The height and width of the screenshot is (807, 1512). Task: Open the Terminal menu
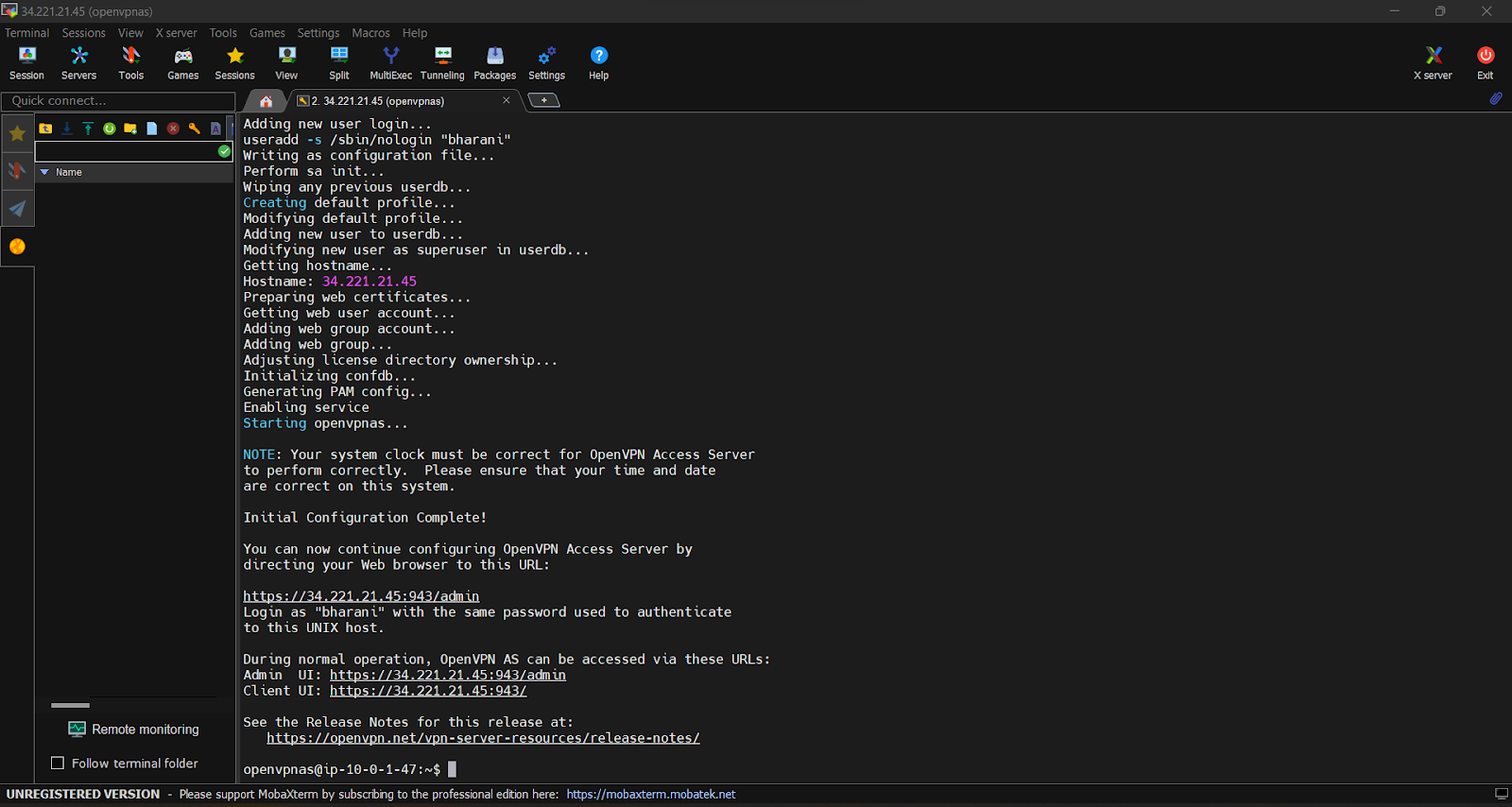26,33
